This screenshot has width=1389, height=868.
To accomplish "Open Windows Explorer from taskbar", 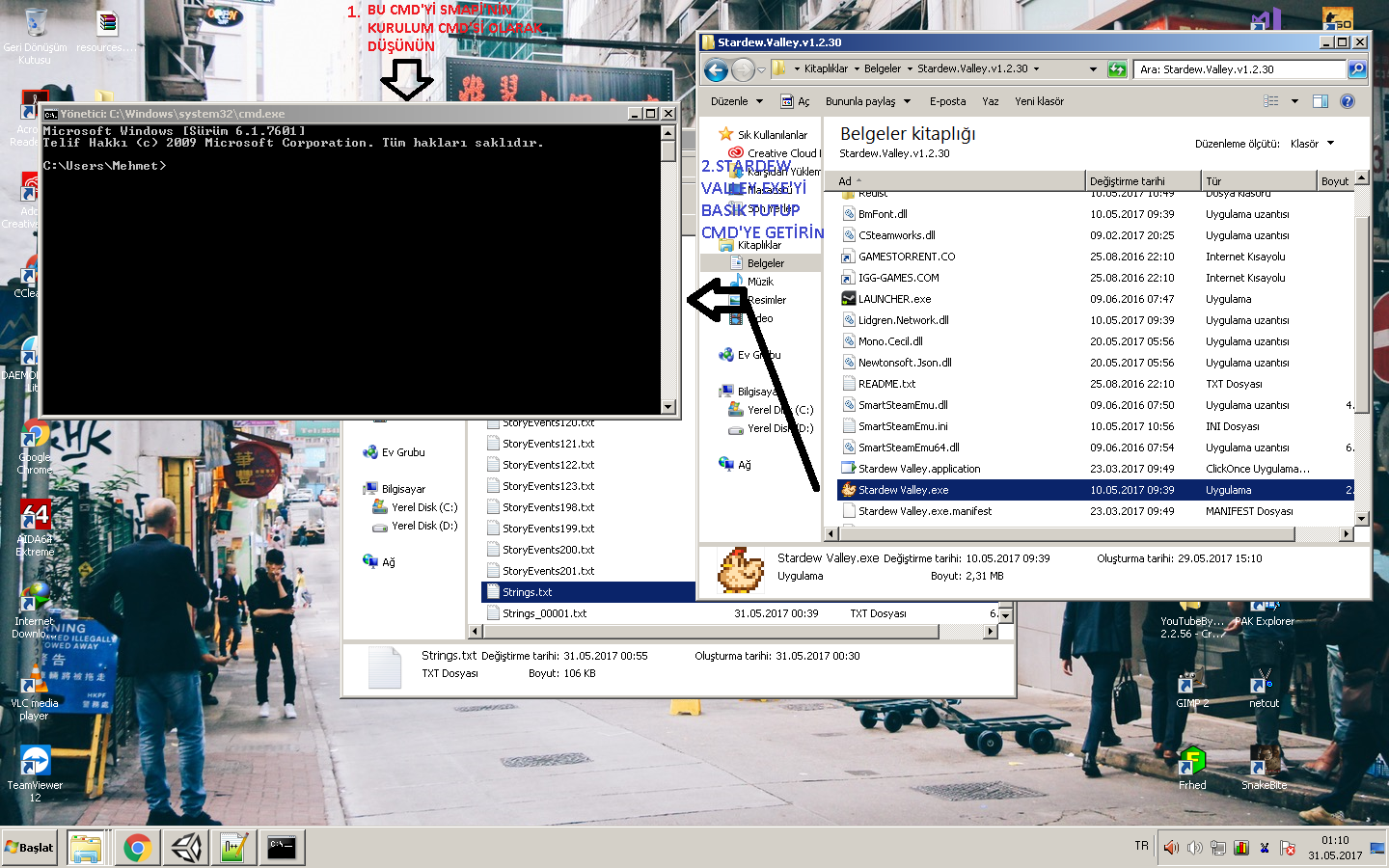I will tap(86, 848).
